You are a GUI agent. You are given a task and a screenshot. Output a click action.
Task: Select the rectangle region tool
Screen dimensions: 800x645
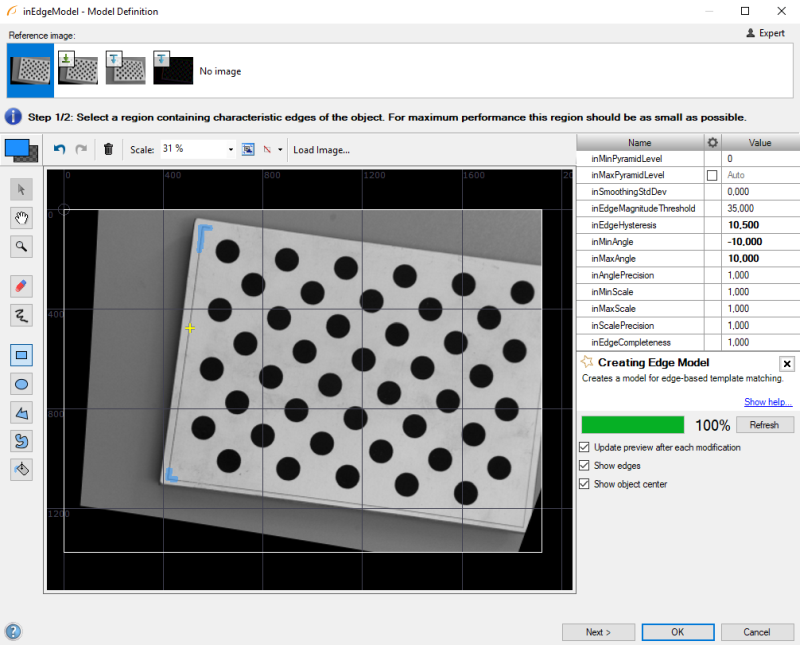22,354
